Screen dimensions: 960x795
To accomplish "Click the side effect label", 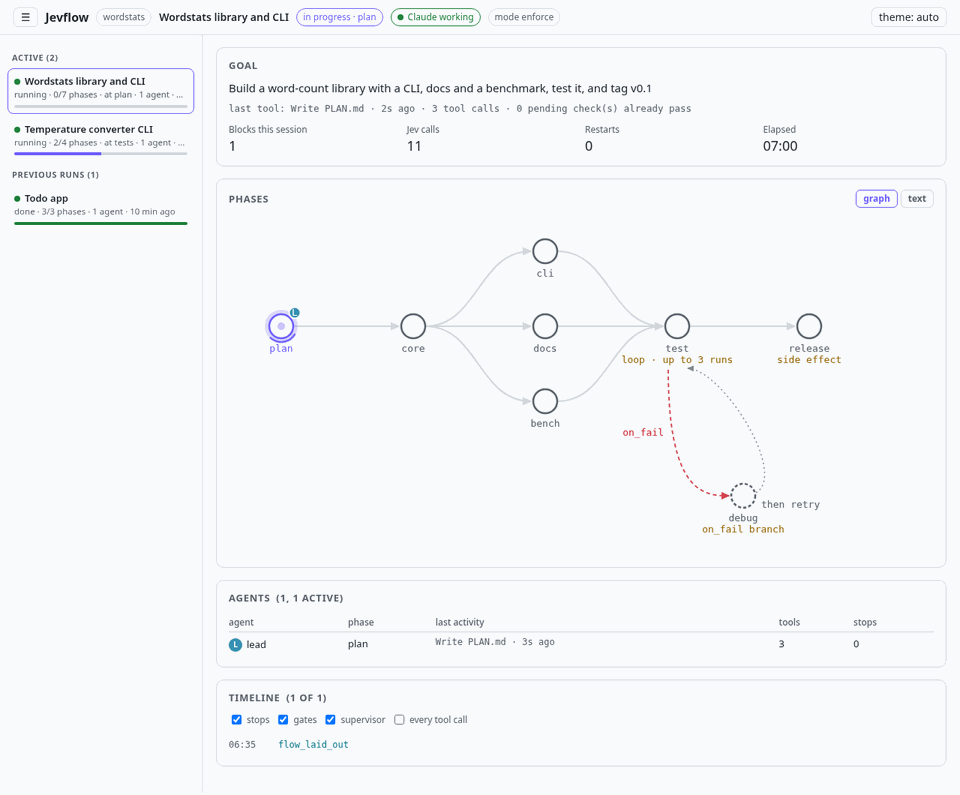I will 809,360.
